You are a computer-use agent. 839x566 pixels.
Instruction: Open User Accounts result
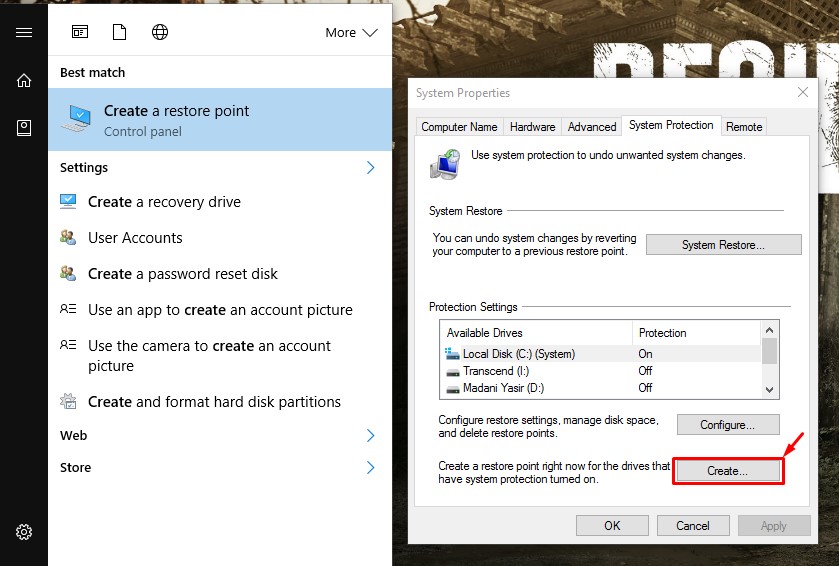point(220,238)
